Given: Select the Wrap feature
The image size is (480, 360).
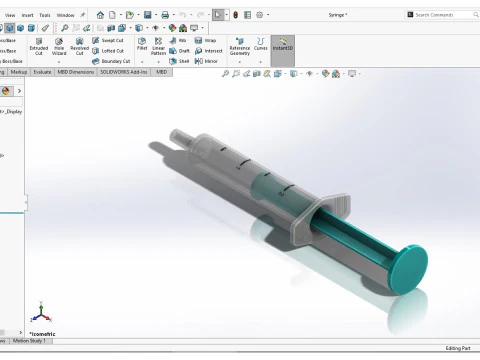Looking at the screenshot, I should coord(205,40).
